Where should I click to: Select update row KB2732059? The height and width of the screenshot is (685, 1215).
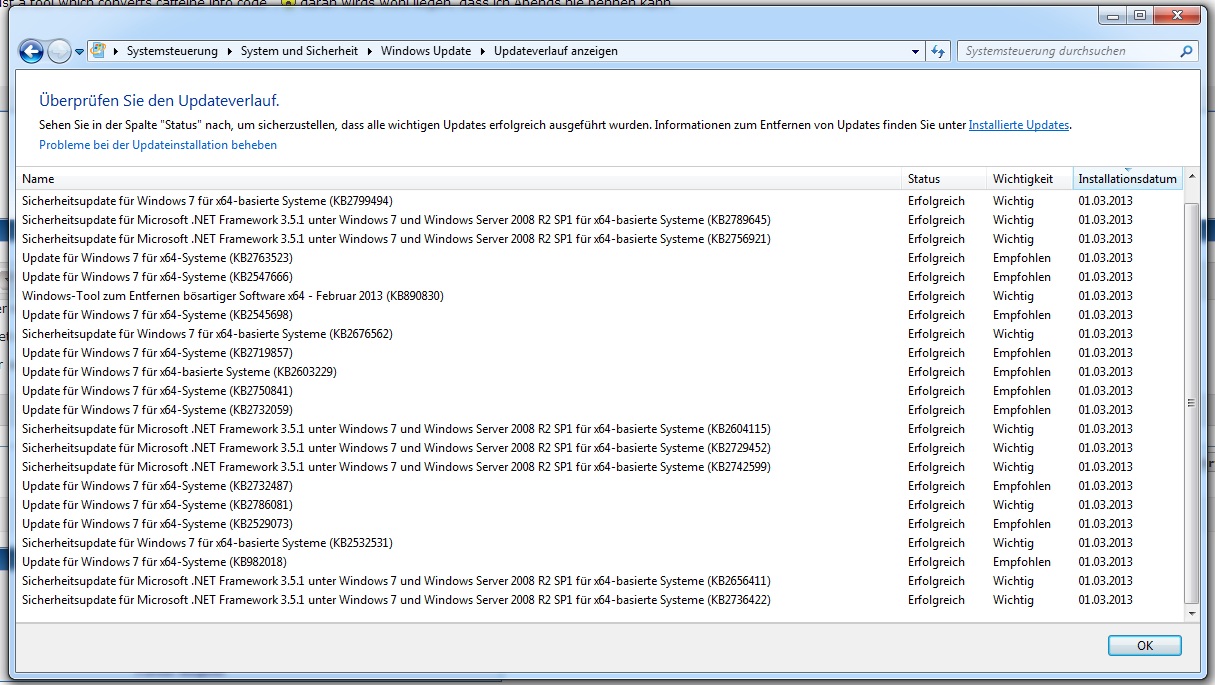coord(599,410)
